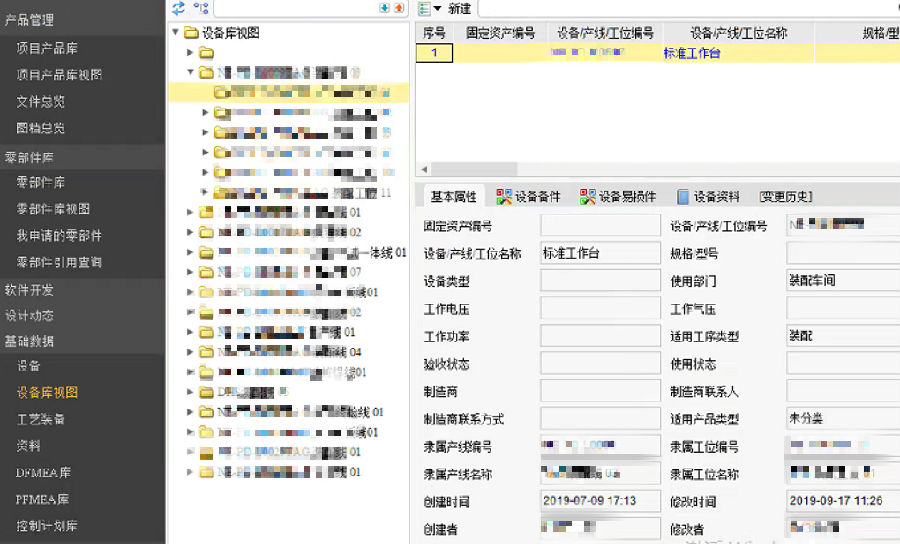Click the list view icon left of 新建
This screenshot has width=900, height=544.
point(424,9)
